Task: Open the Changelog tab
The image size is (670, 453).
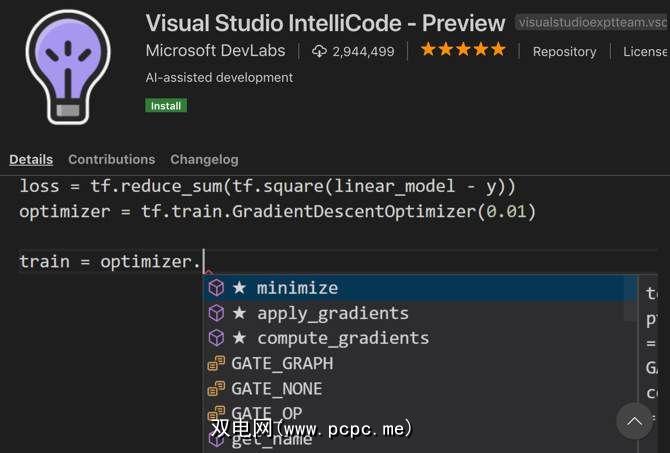Action: 204,159
